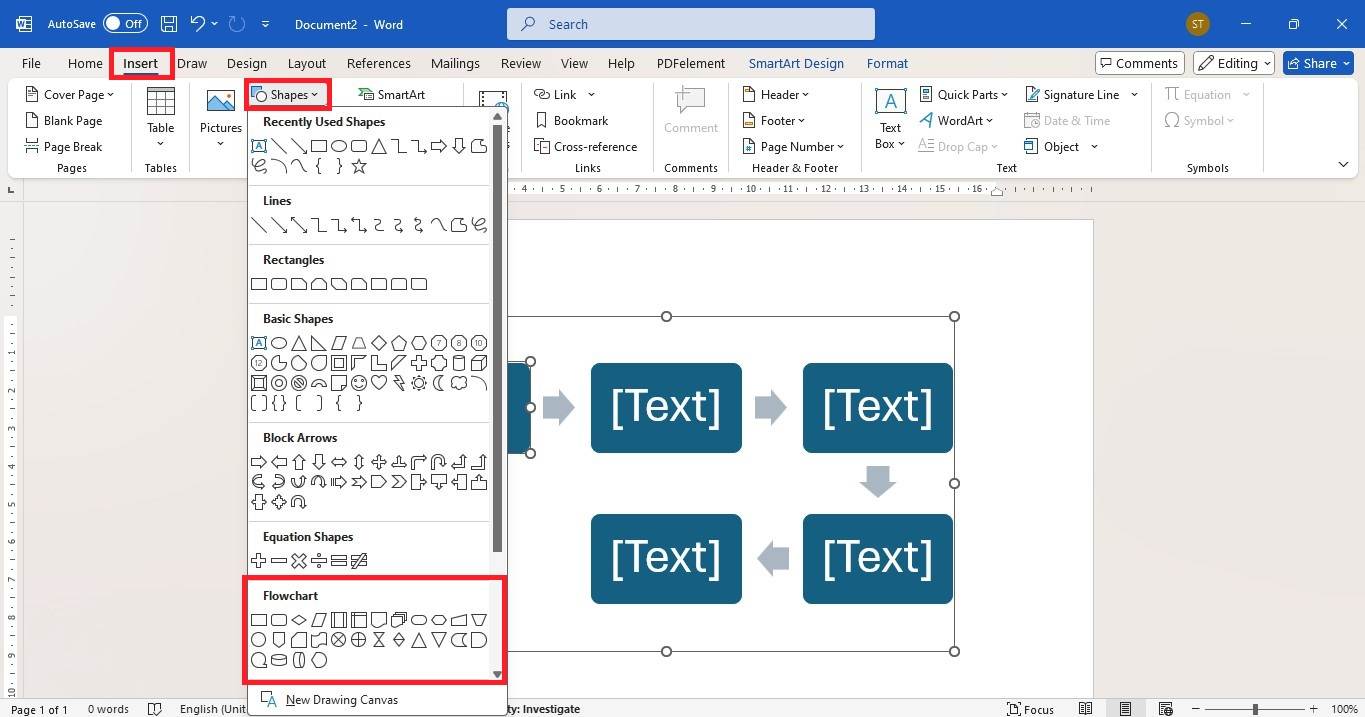Screen dimensions: 1365x717
Task: Select the Flowchart Decision diamond shape
Action: [x=299, y=620]
